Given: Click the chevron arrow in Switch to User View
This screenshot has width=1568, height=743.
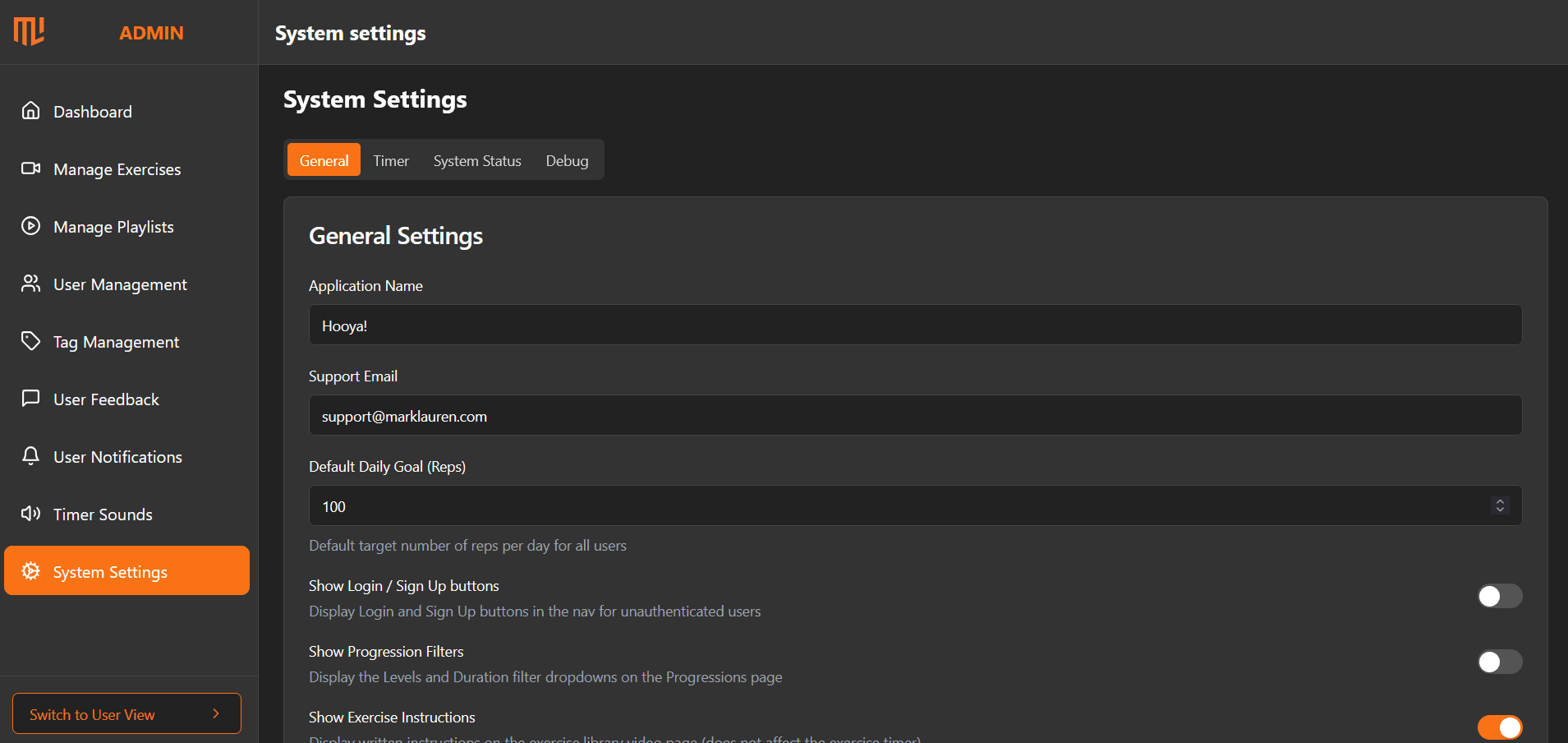Looking at the screenshot, I should (x=216, y=713).
